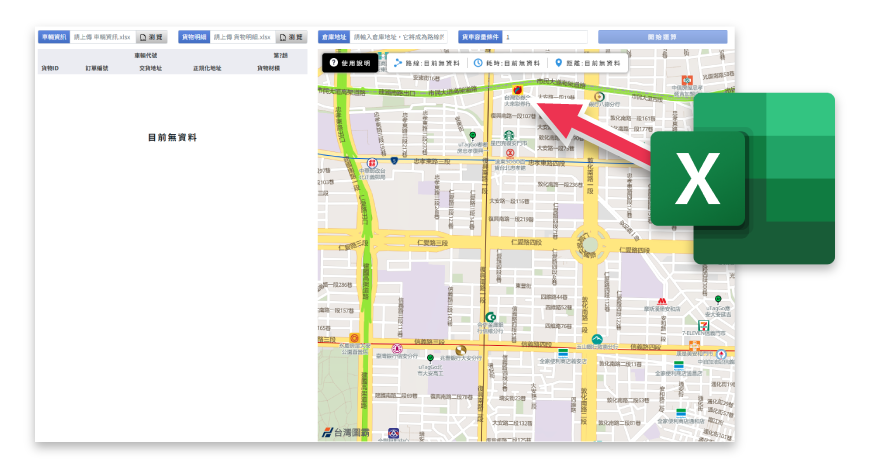Click the 車輛代號 table header

click(146, 55)
